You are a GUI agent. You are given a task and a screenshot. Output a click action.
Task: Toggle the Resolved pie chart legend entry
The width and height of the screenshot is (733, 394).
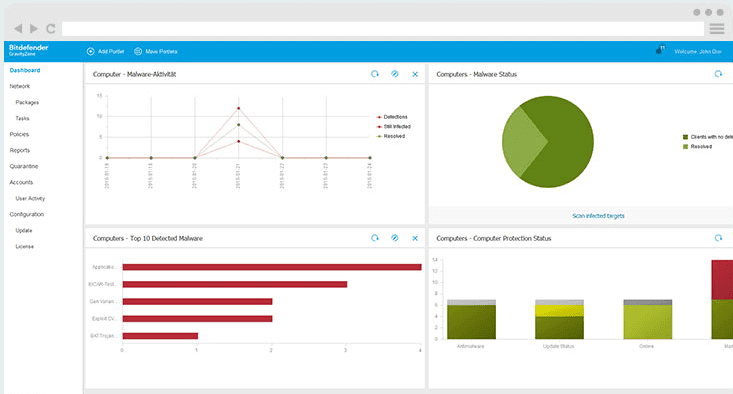(697, 147)
